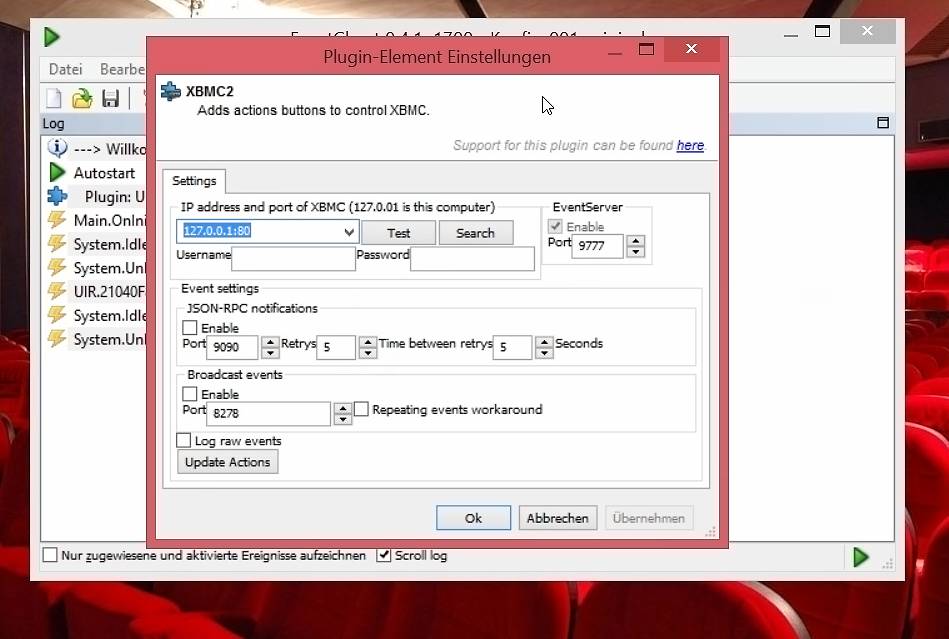Uncheck the Scroll log checkbox

pos(384,555)
